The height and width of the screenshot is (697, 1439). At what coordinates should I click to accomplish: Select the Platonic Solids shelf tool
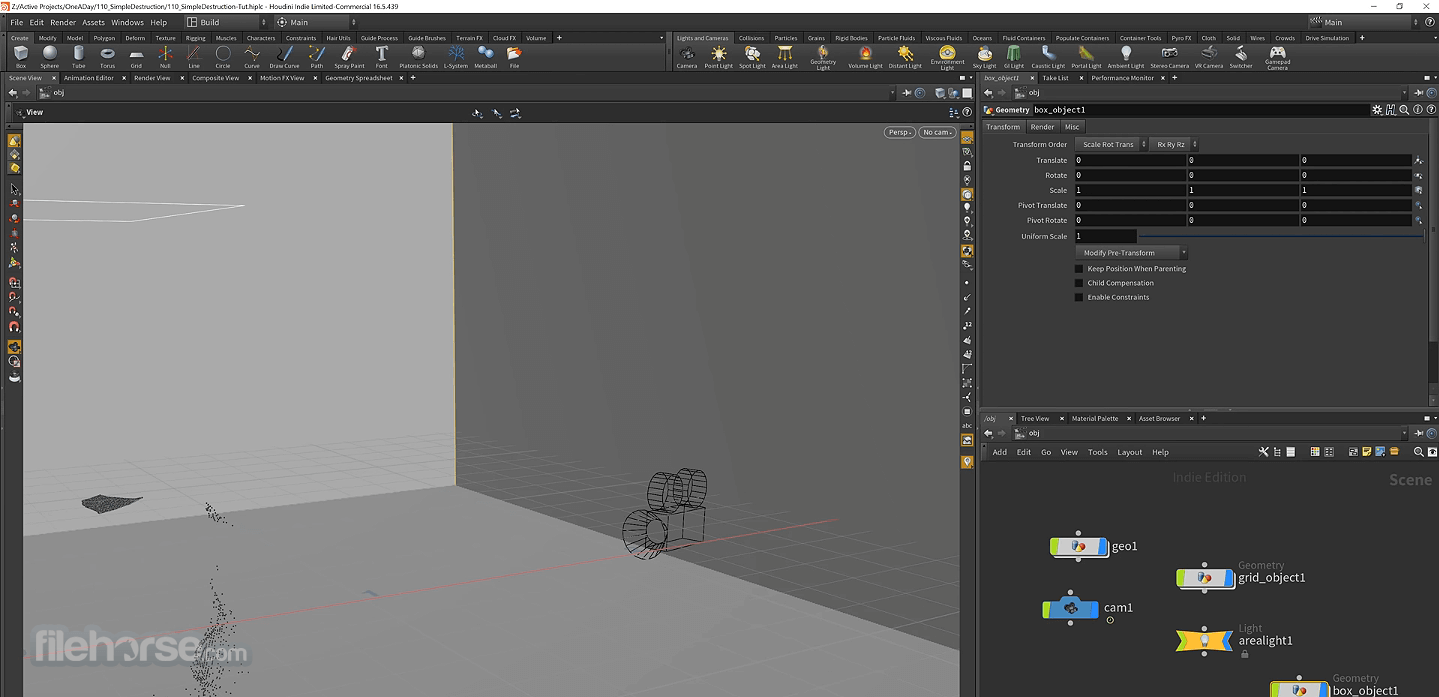tap(419, 56)
